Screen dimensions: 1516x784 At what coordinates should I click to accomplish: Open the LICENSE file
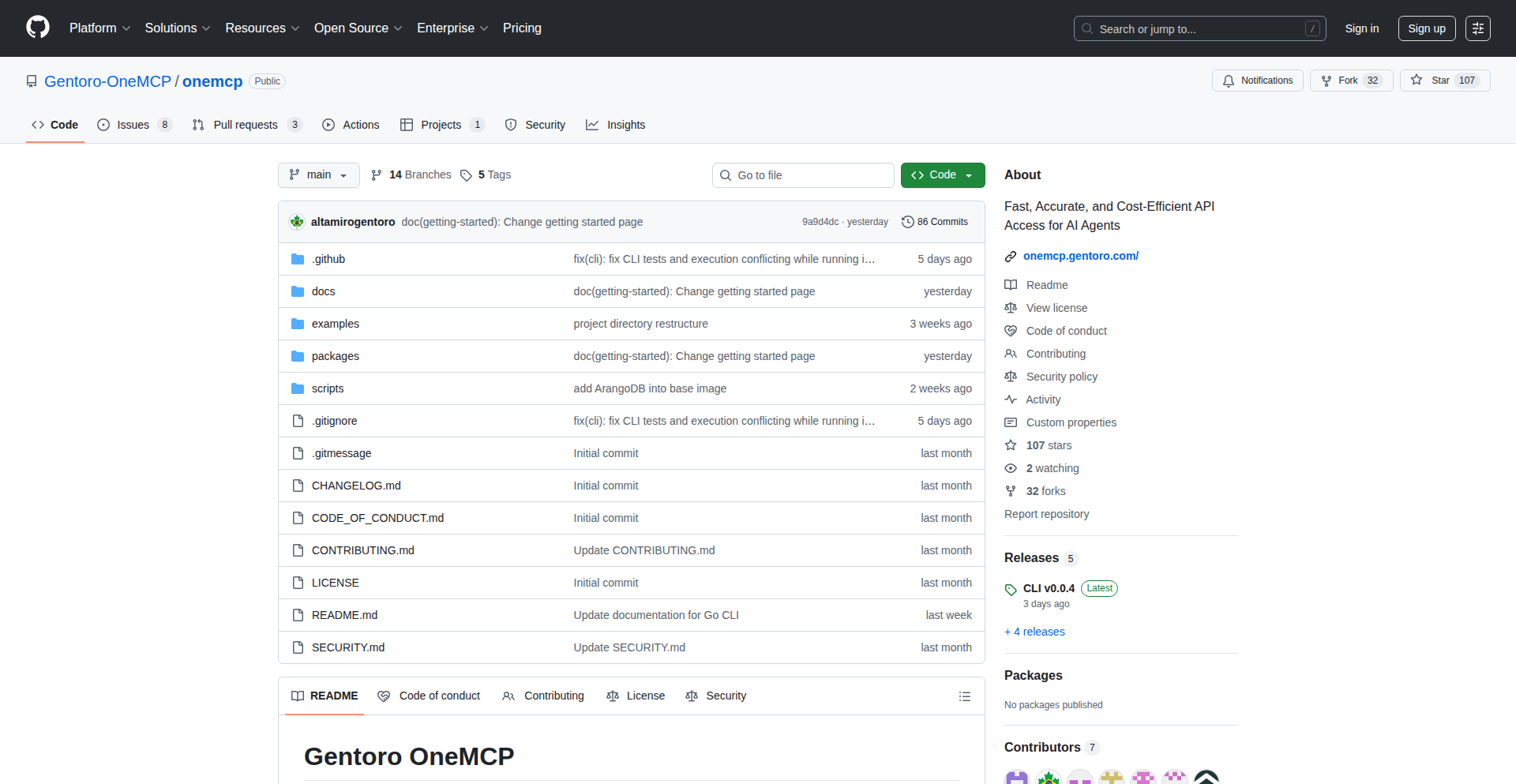[x=336, y=583]
